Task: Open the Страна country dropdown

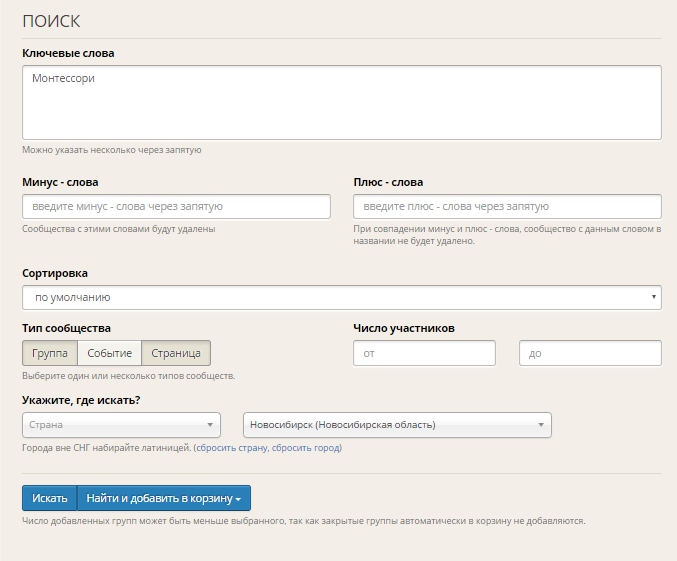Action: pyautogui.click(x=121, y=425)
